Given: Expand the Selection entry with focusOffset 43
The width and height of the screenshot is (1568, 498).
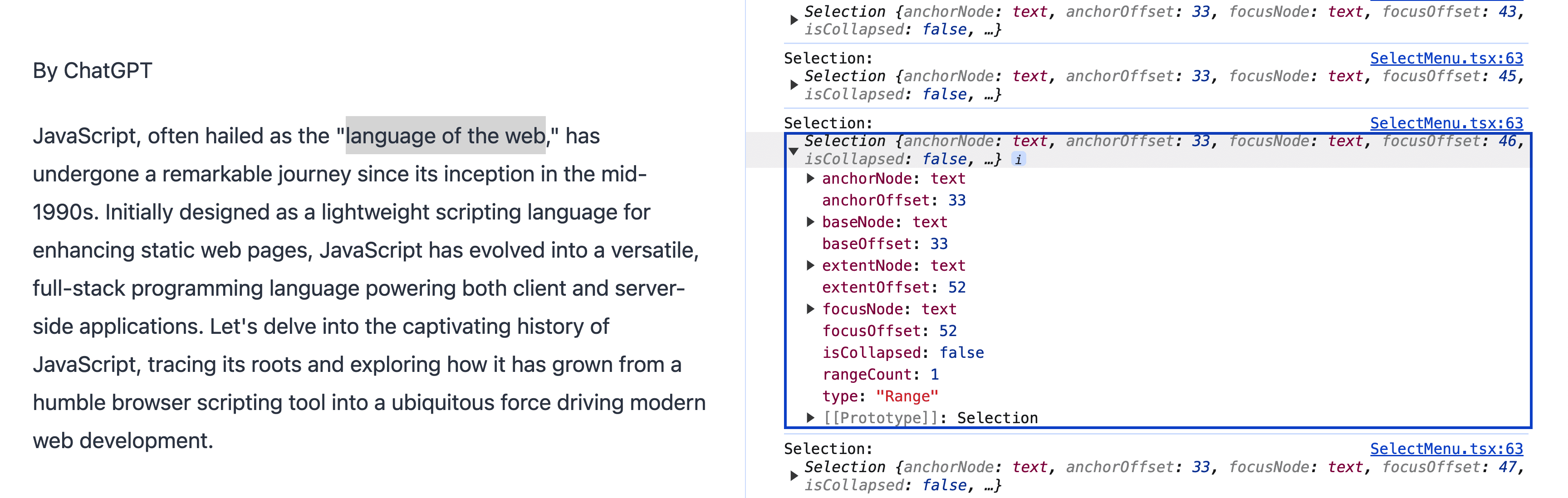Looking at the screenshot, I should (794, 20).
